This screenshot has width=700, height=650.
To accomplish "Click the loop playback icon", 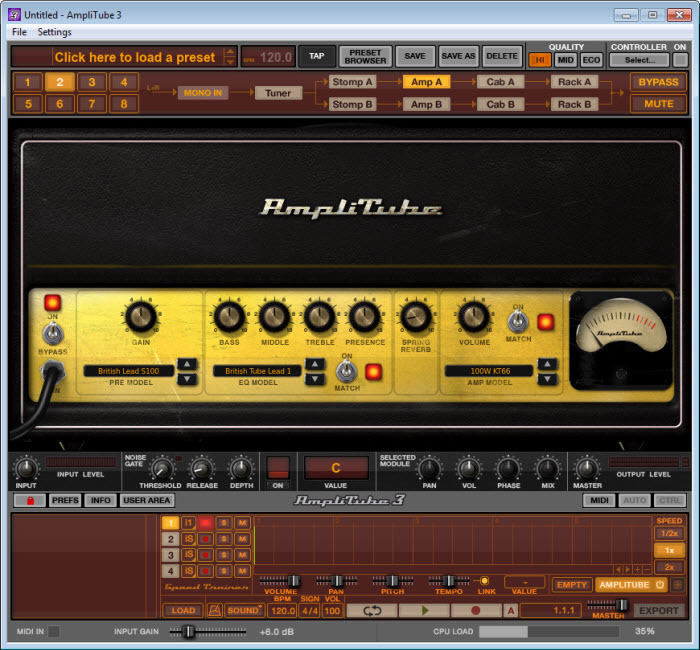I will (372, 610).
